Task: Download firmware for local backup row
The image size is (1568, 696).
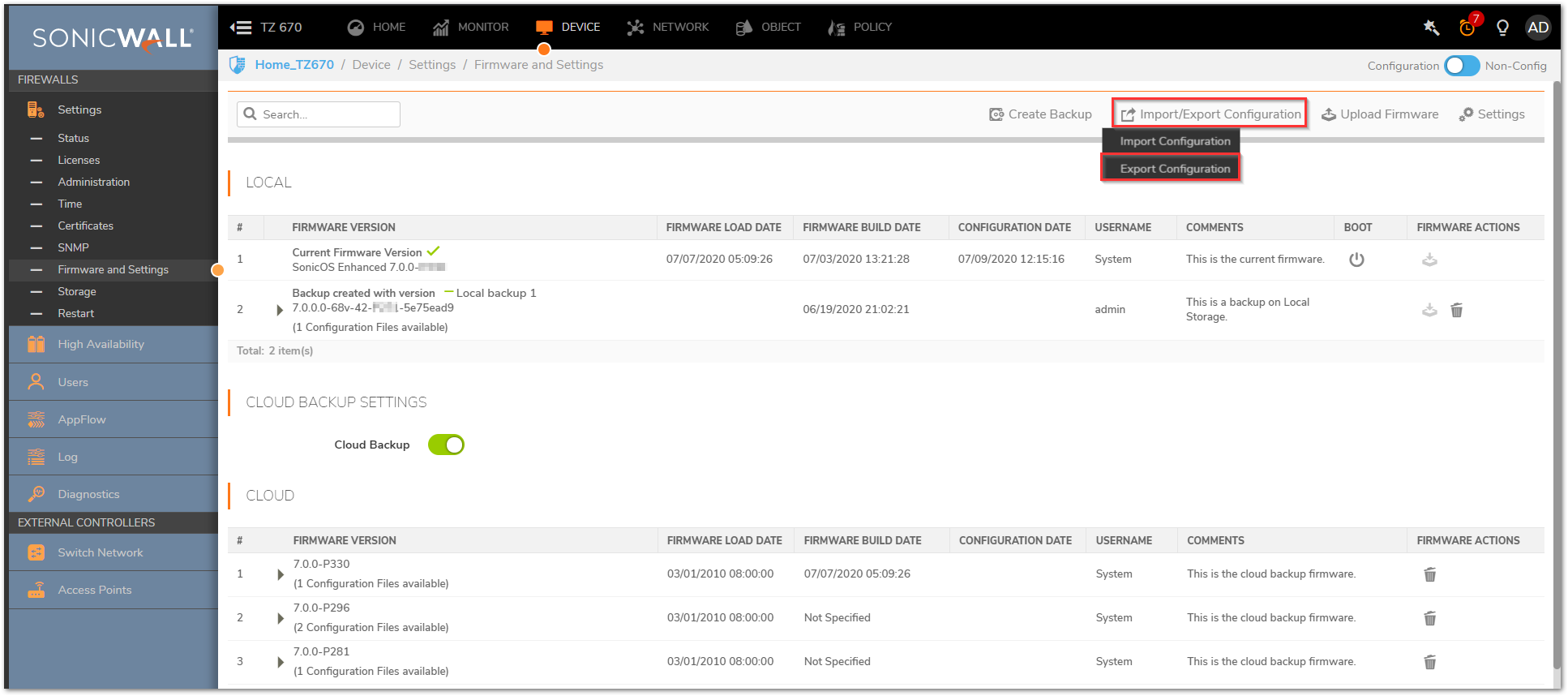Action: [1429, 310]
